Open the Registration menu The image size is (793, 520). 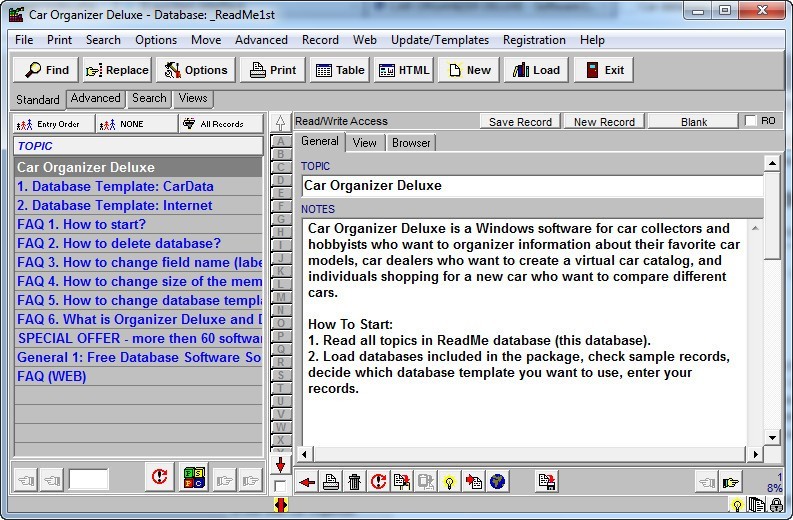click(x=534, y=40)
